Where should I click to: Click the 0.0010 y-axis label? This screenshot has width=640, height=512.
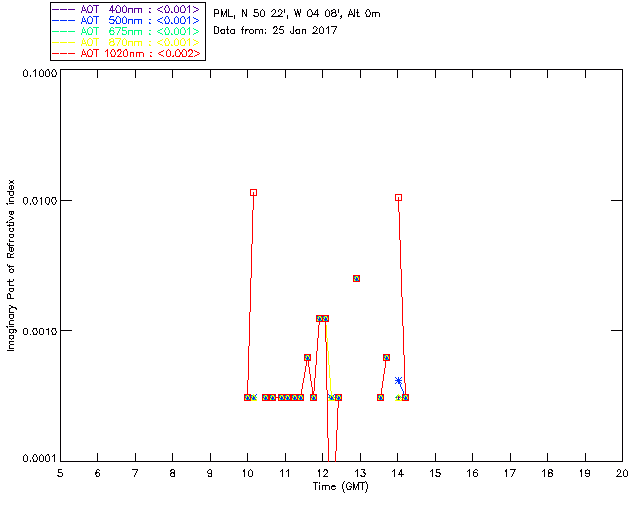click(39, 331)
